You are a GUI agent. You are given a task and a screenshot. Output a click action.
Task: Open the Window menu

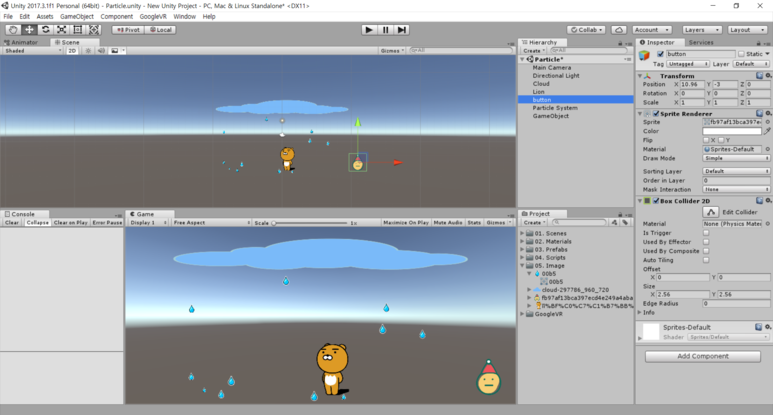(184, 16)
